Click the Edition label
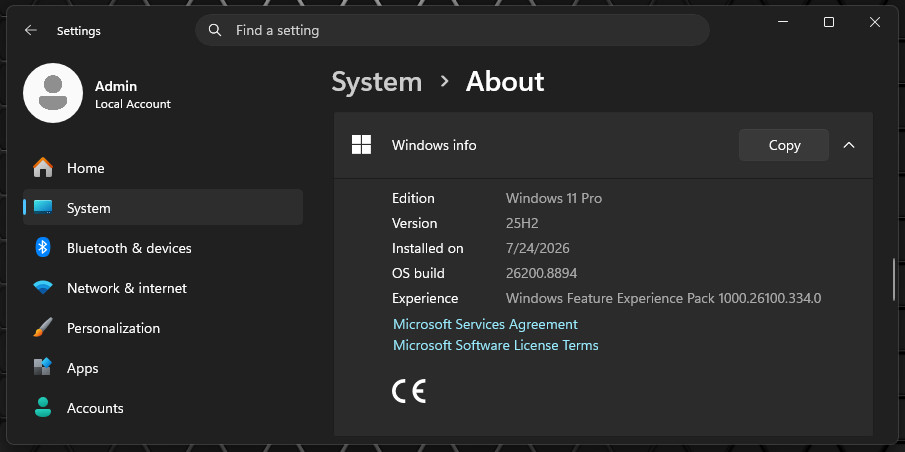The height and width of the screenshot is (452, 905). pos(413,198)
